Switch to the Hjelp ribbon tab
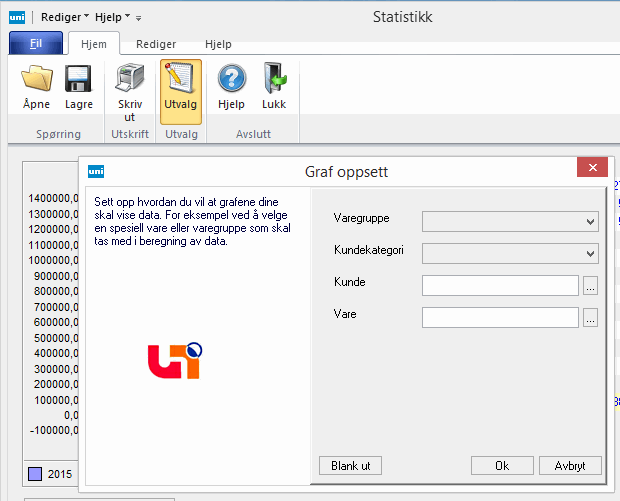 [218, 44]
